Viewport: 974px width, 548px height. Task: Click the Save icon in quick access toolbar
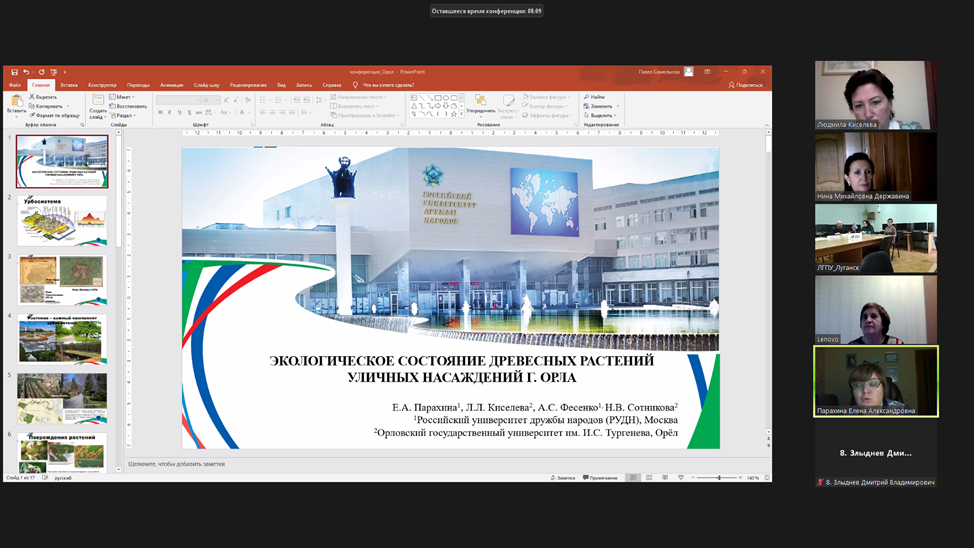(15, 72)
